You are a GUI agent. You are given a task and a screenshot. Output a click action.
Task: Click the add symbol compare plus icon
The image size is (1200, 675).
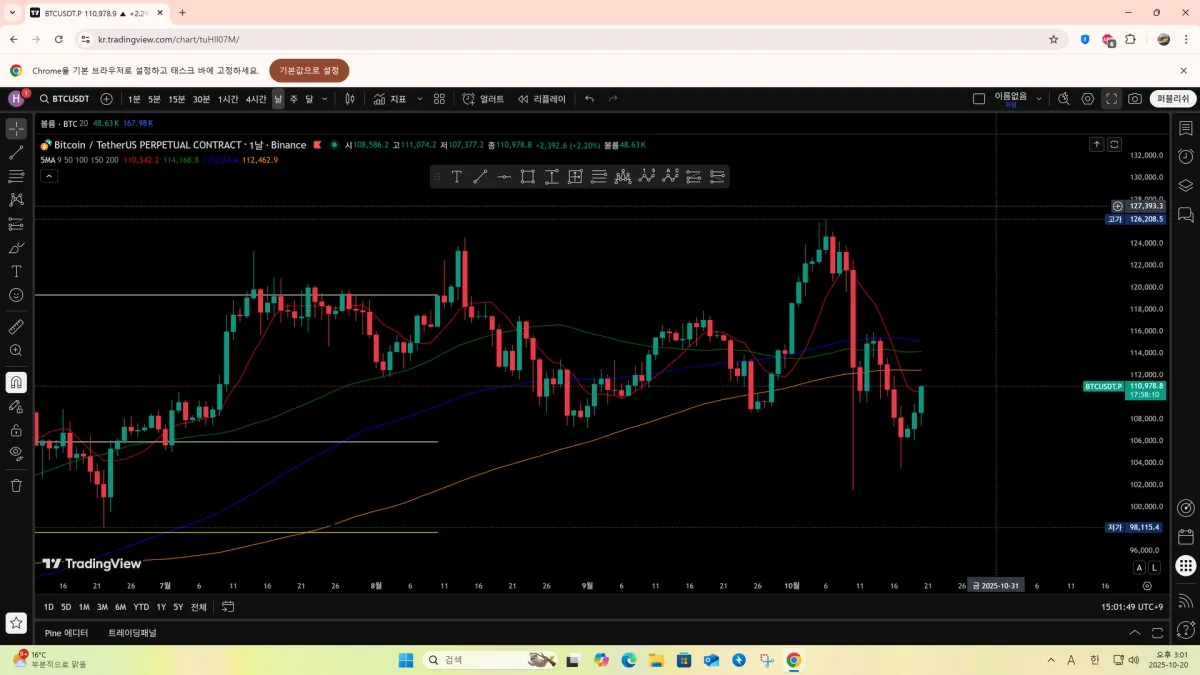point(107,99)
